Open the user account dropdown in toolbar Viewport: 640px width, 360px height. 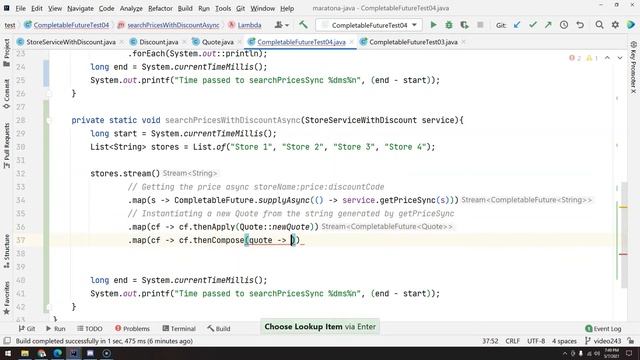282,25
